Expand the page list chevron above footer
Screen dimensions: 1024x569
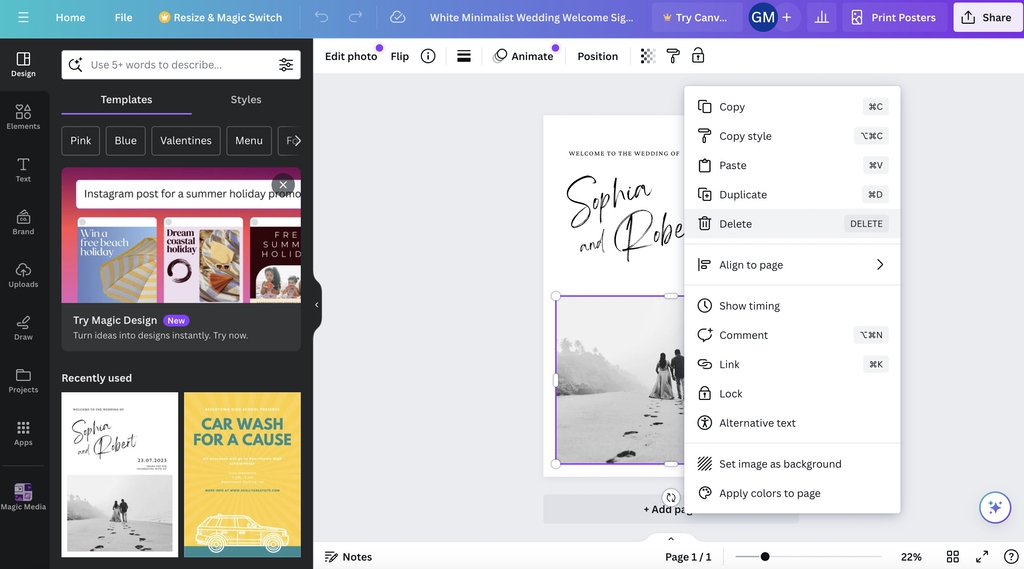pyautogui.click(x=671, y=539)
